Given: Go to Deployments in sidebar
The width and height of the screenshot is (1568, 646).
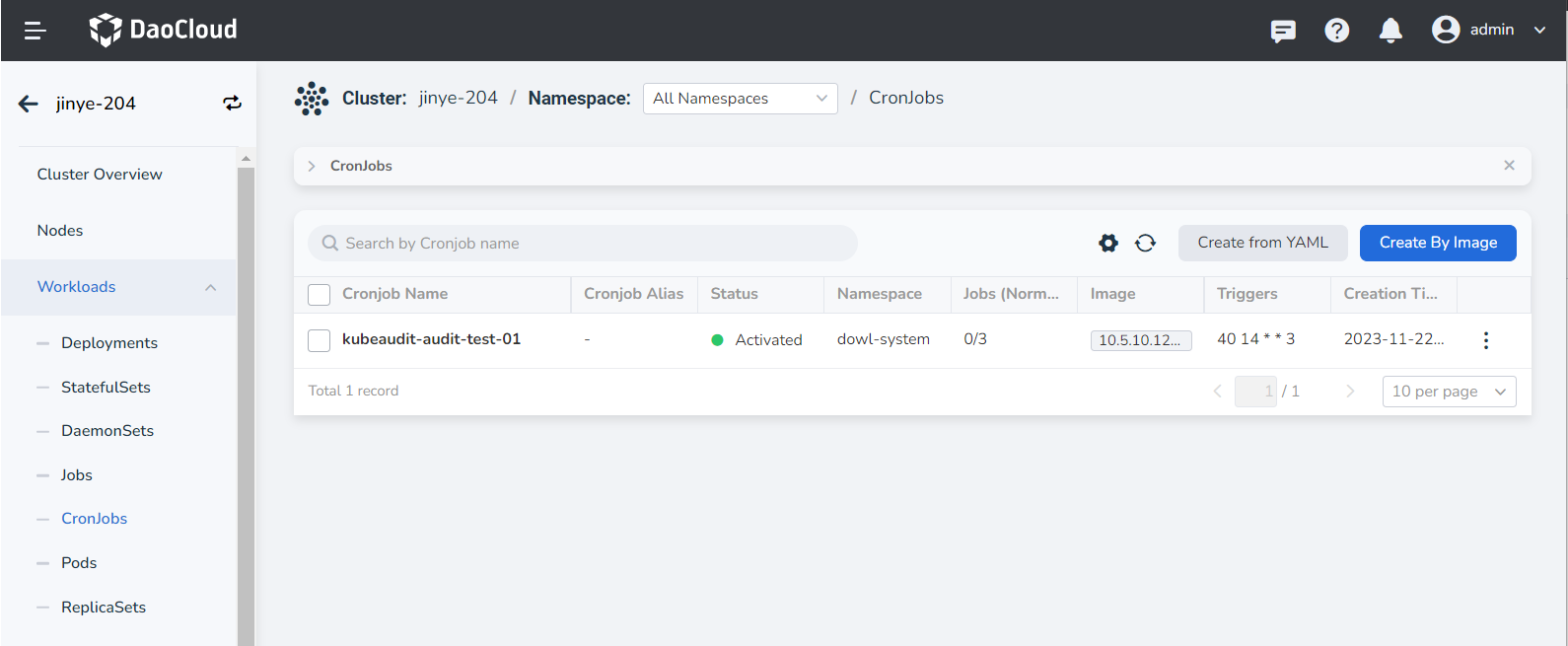Looking at the screenshot, I should [109, 343].
